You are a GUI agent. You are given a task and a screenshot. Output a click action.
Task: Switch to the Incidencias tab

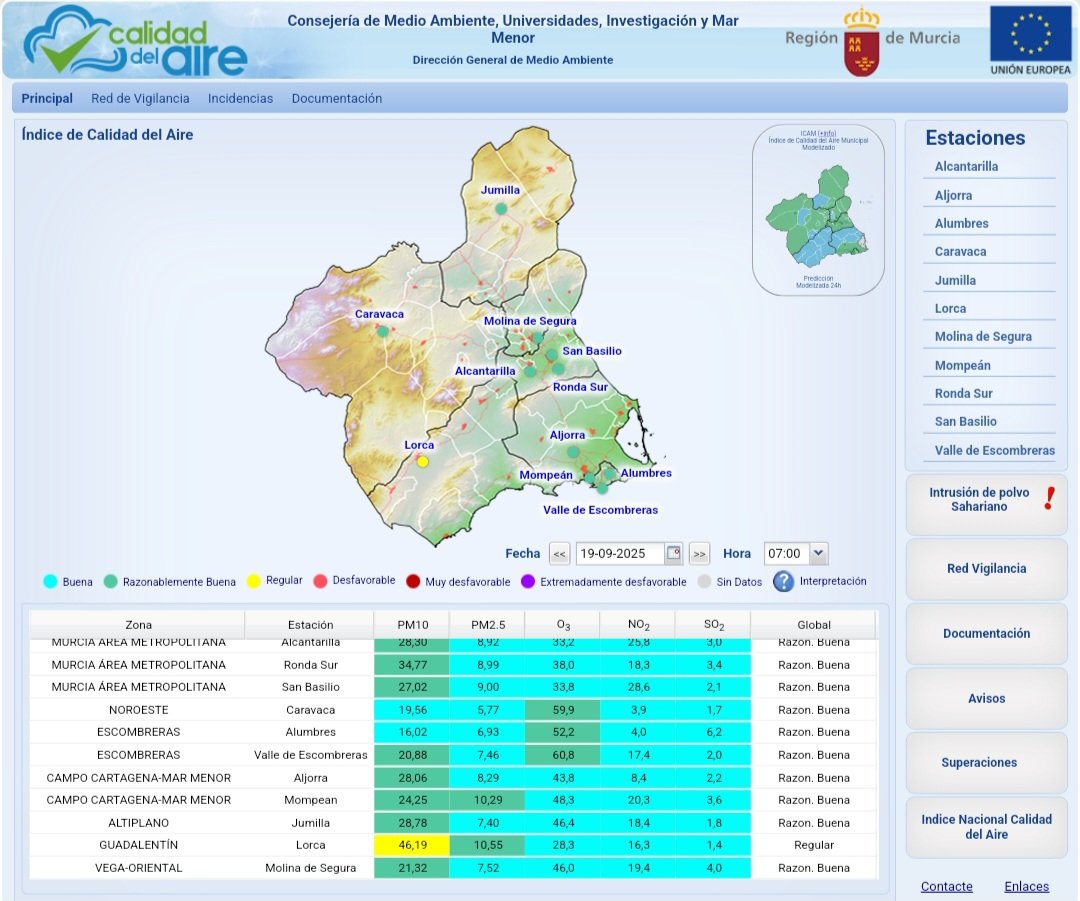click(239, 99)
